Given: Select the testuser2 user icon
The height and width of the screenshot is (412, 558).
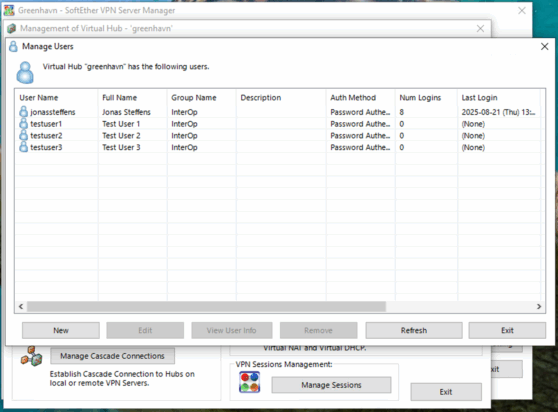Looking at the screenshot, I should click(x=23, y=136).
